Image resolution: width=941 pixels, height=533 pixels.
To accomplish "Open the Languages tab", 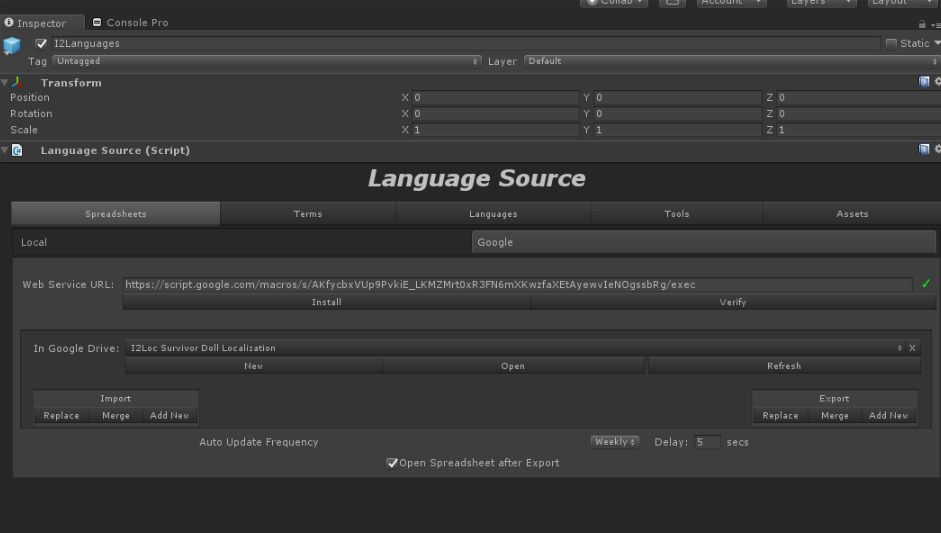I will pyautogui.click(x=493, y=214).
